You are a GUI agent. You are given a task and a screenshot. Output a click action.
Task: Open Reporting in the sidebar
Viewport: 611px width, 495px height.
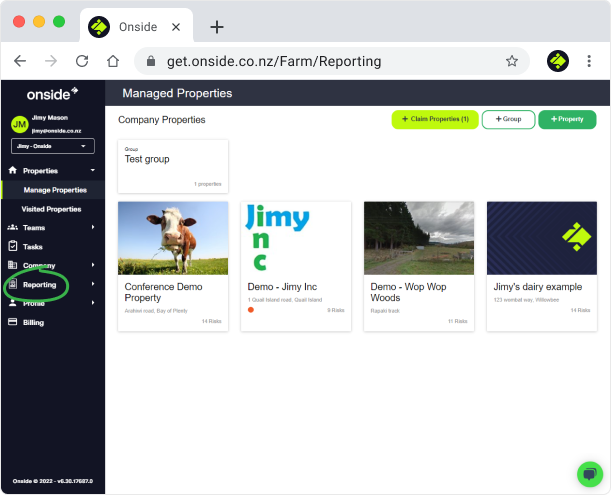[x=39, y=285]
